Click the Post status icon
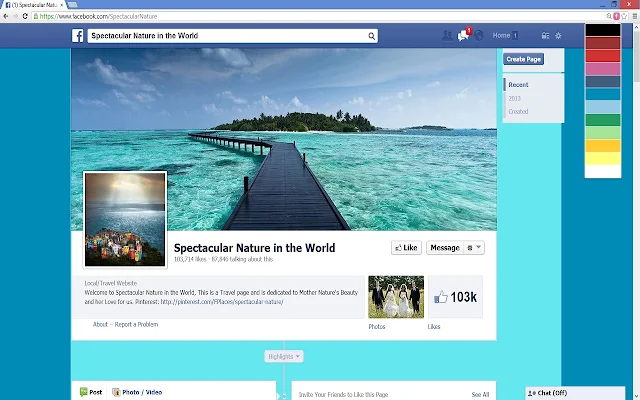Image resolution: width=640 pixels, height=400 pixels. tap(84, 392)
